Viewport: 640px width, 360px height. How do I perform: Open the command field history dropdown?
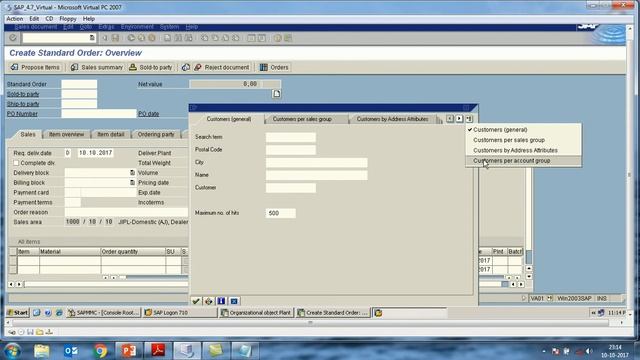coord(92,38)
